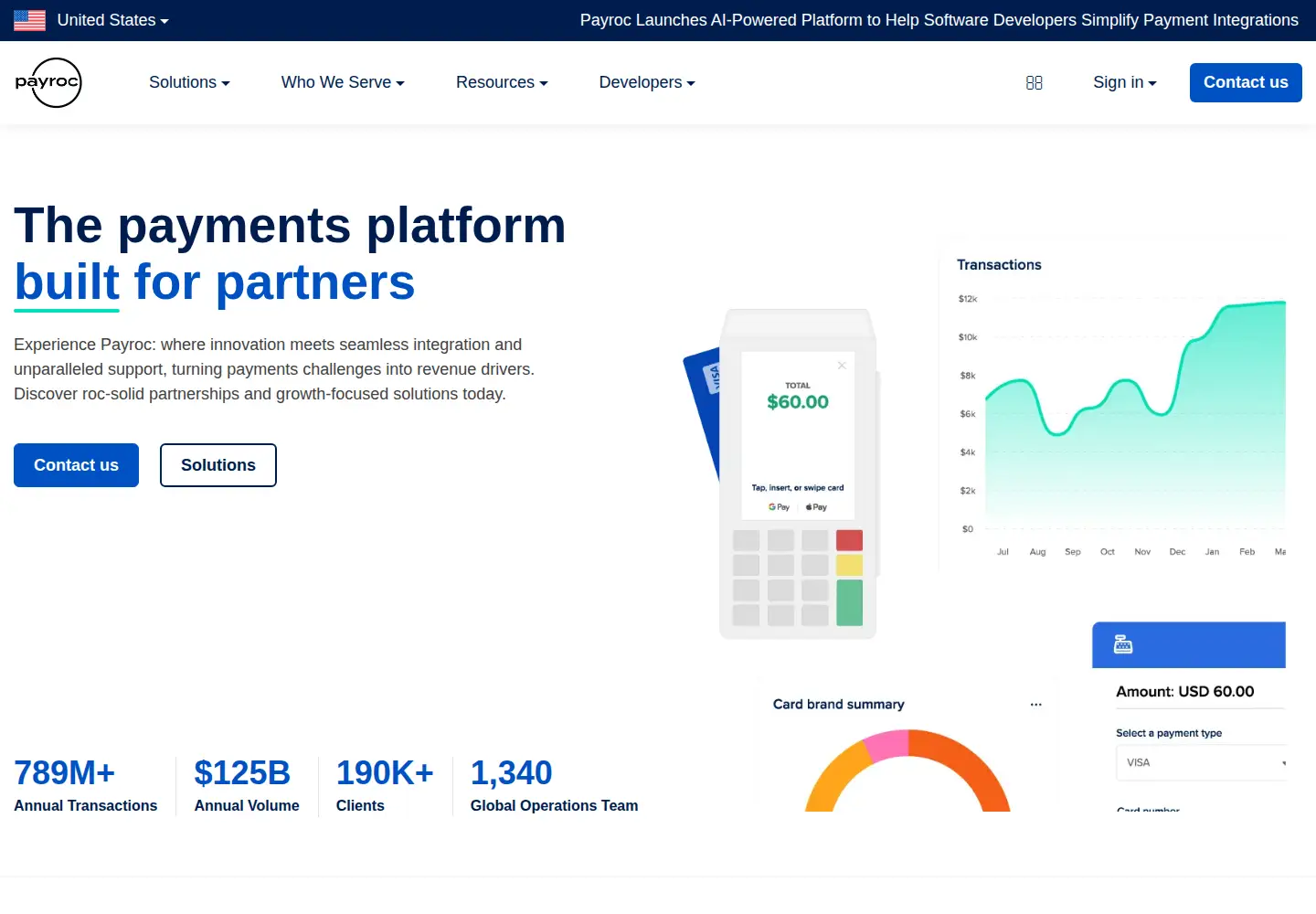Open the VISA payment type dropdown
The height and width of the screenshot is (914, 1316).
coord(1201,762)
